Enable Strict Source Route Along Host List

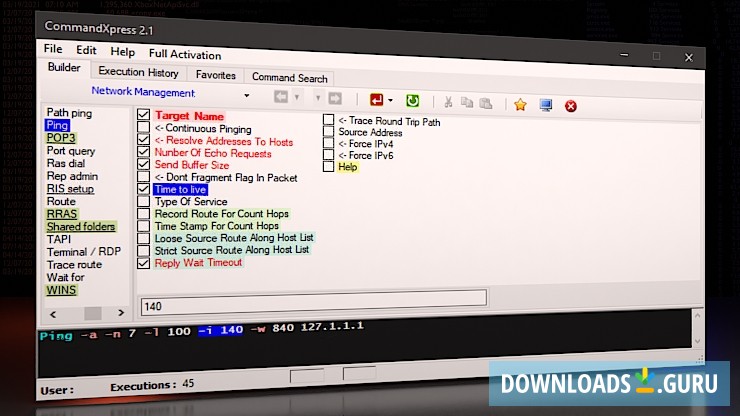coord(143,250)
